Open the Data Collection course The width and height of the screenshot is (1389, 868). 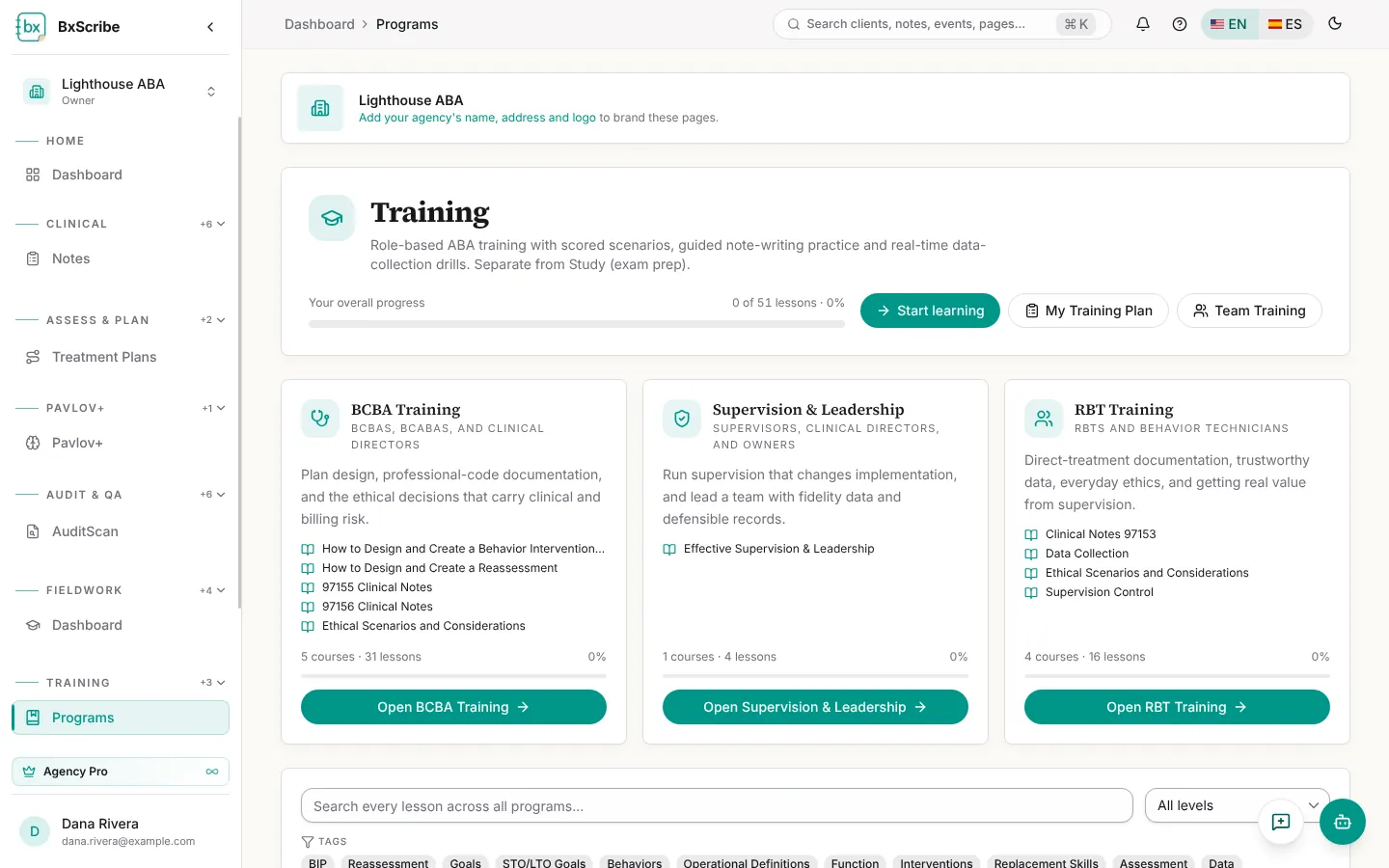click(x=1086, y=554)
